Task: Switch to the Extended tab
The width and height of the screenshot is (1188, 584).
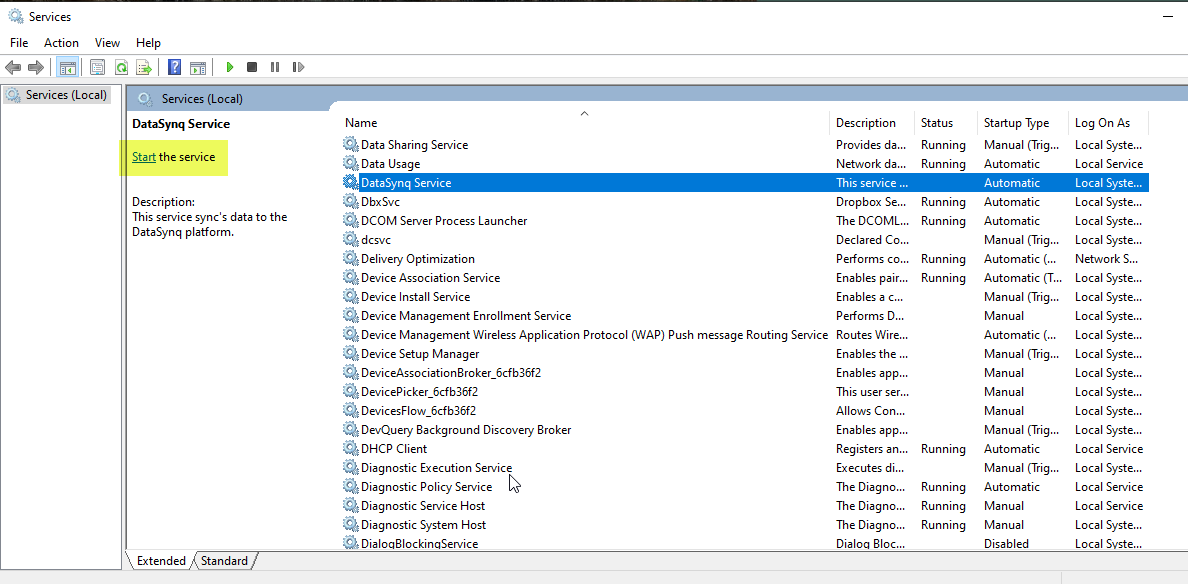Action: click(161, 561)
